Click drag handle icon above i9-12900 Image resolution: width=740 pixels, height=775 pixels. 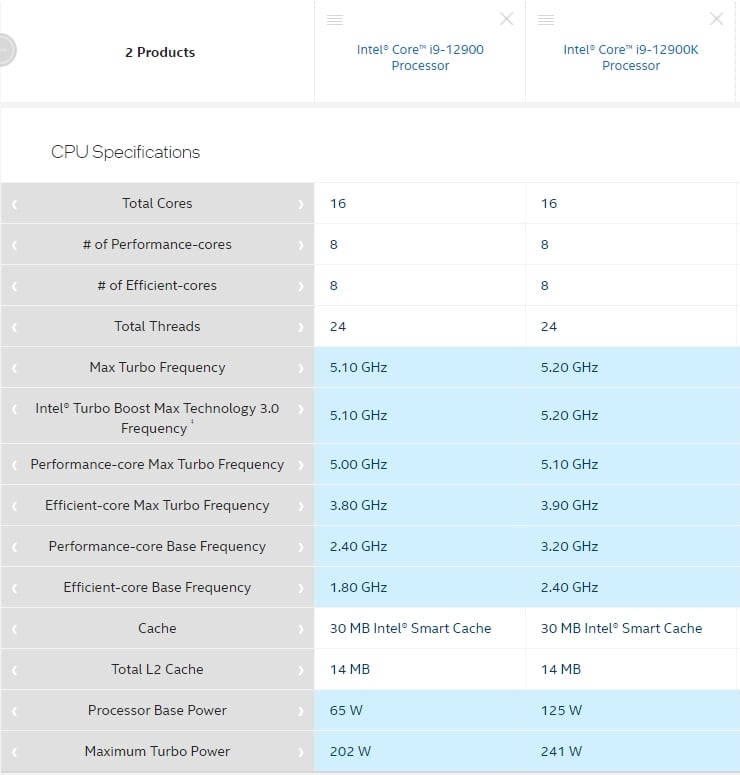pyautogui.click(x=335, y=20)
